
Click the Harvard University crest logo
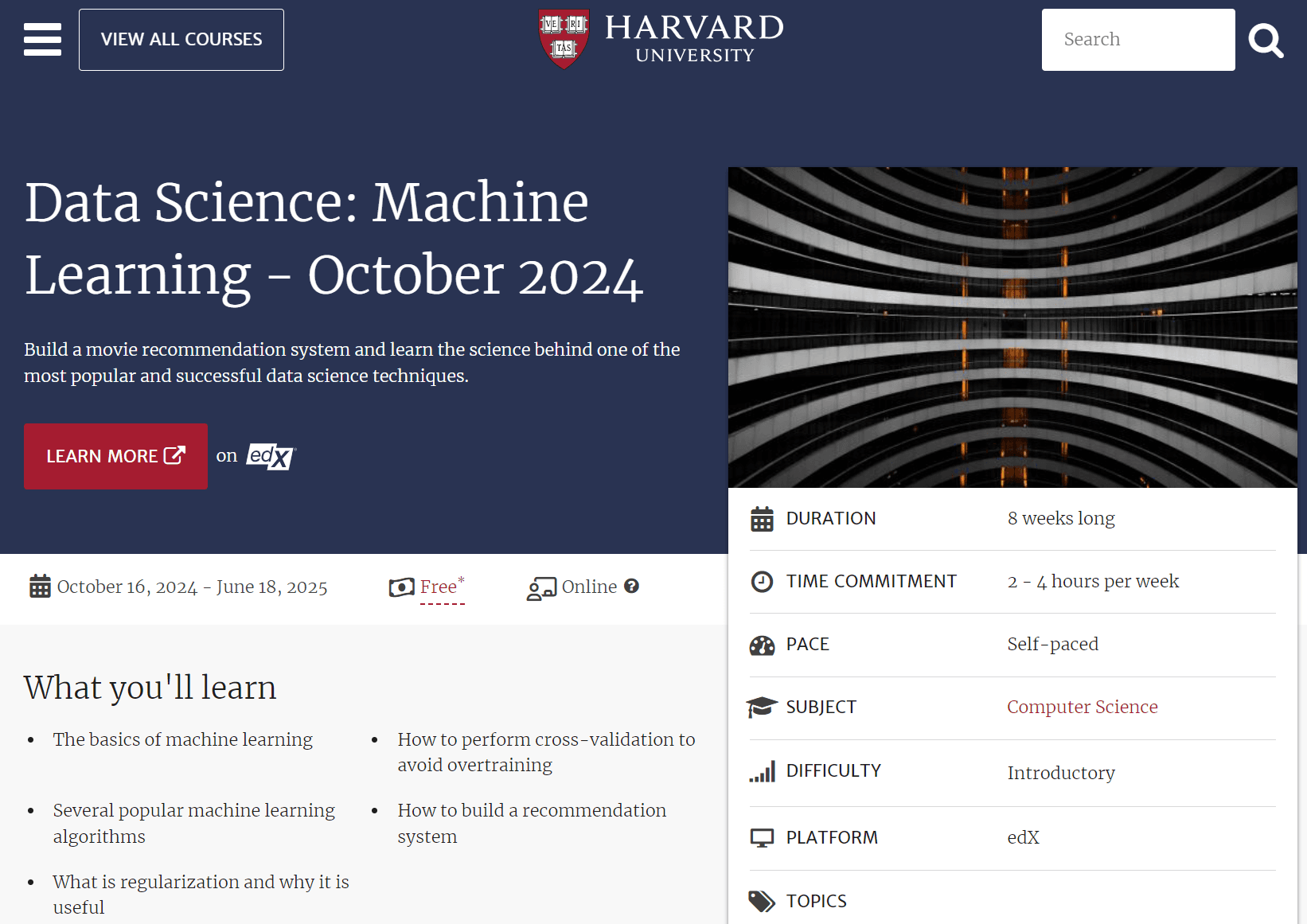(564, 39)
